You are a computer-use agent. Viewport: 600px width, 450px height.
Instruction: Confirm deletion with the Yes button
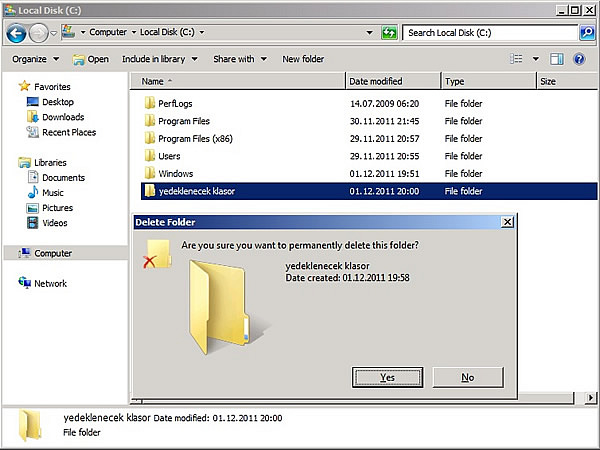click(x=387, y=377)
